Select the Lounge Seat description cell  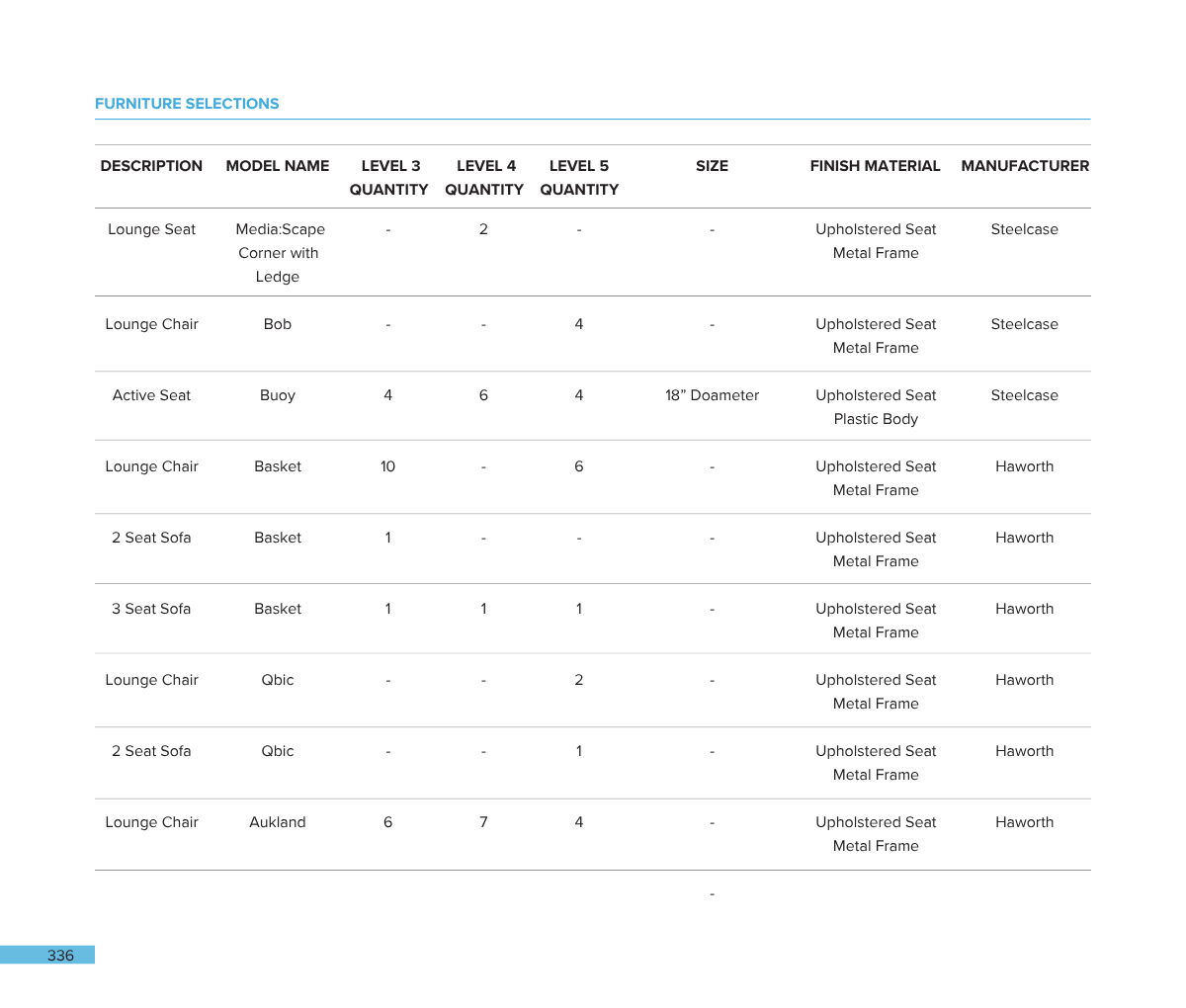[151, 229]
